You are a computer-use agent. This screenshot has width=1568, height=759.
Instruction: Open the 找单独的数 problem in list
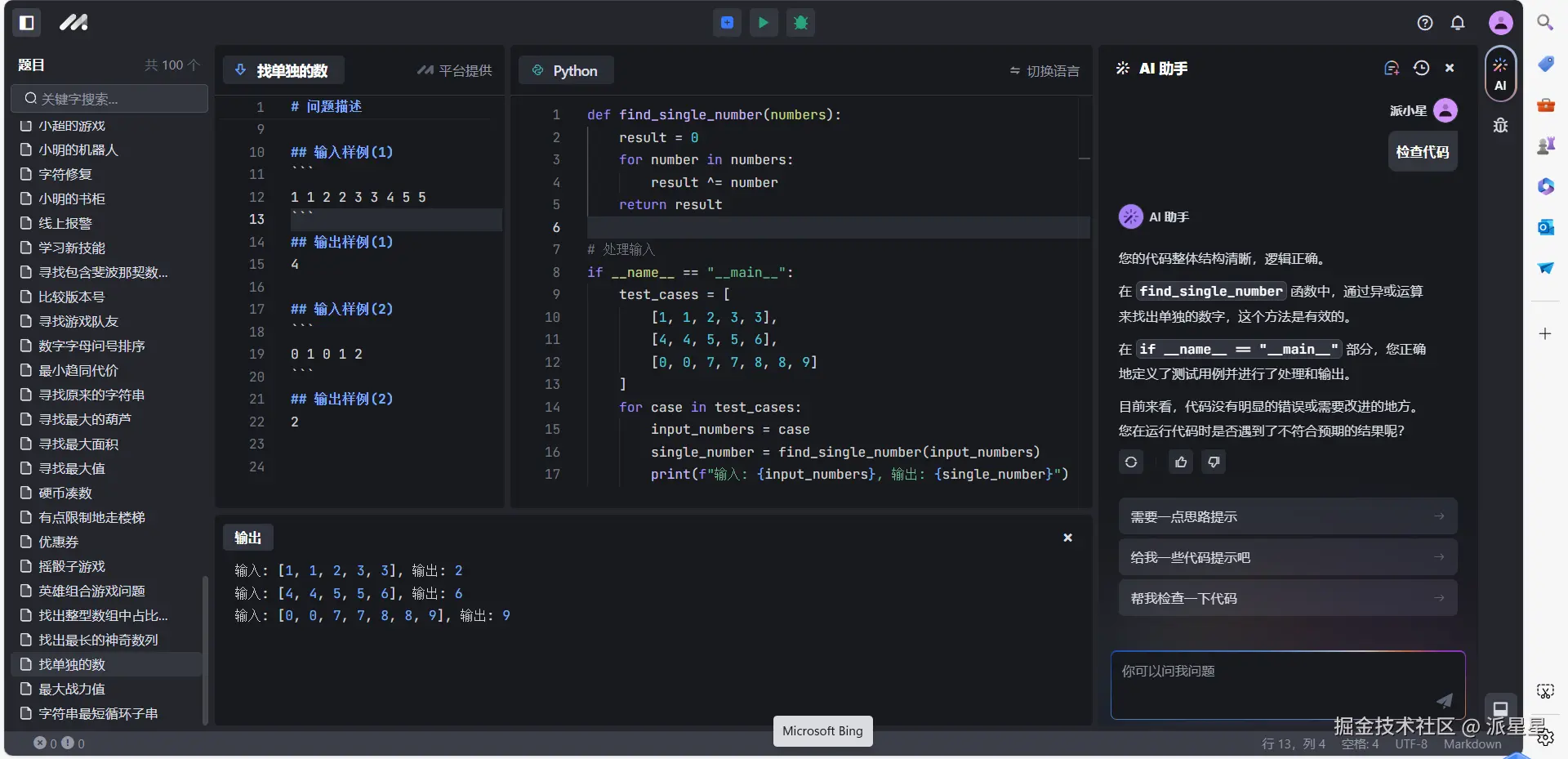[106, 665]
